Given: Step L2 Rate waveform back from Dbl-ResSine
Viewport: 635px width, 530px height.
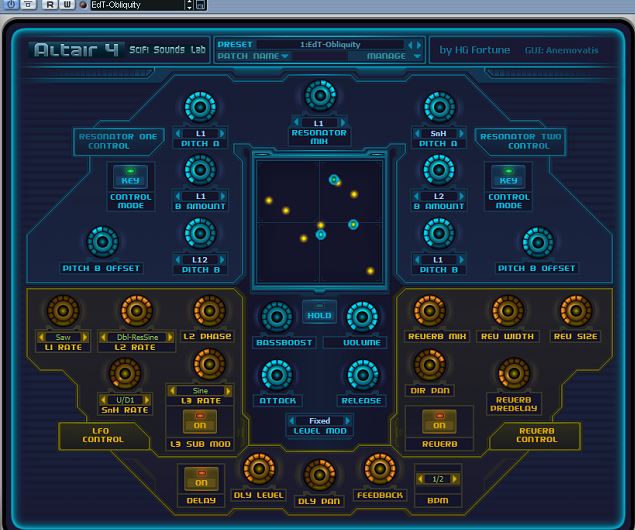Looking at the screenshot, I should [x=103, y=337].
